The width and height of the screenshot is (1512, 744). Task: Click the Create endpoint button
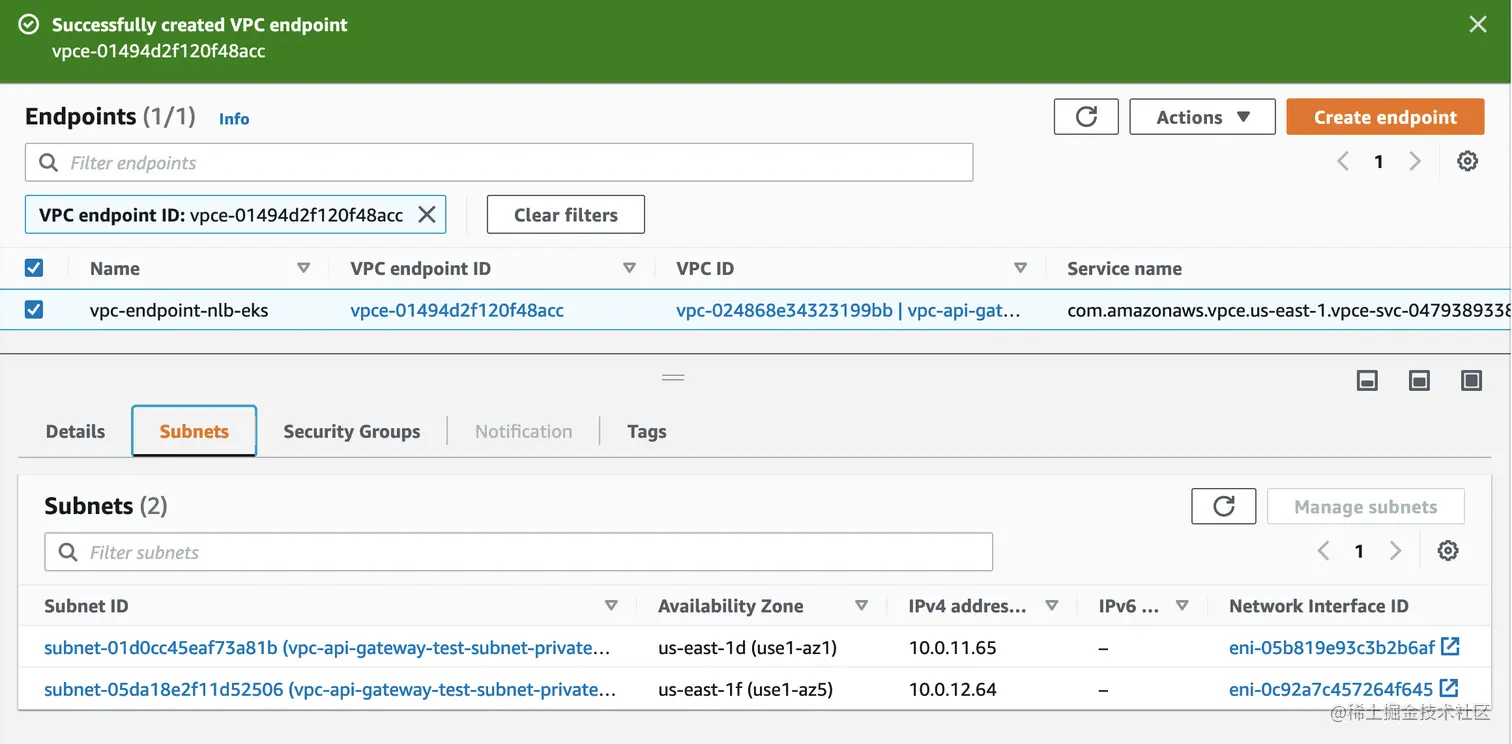(x=1385, y=117)
